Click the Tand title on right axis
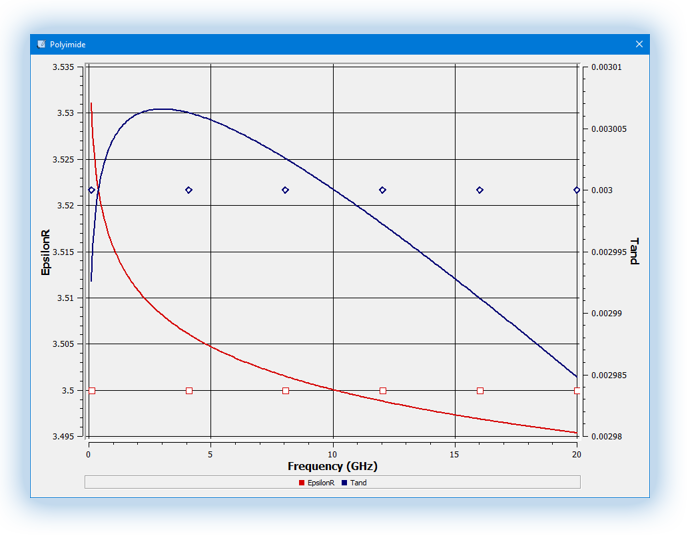700x546 pixels. (634, 252)
